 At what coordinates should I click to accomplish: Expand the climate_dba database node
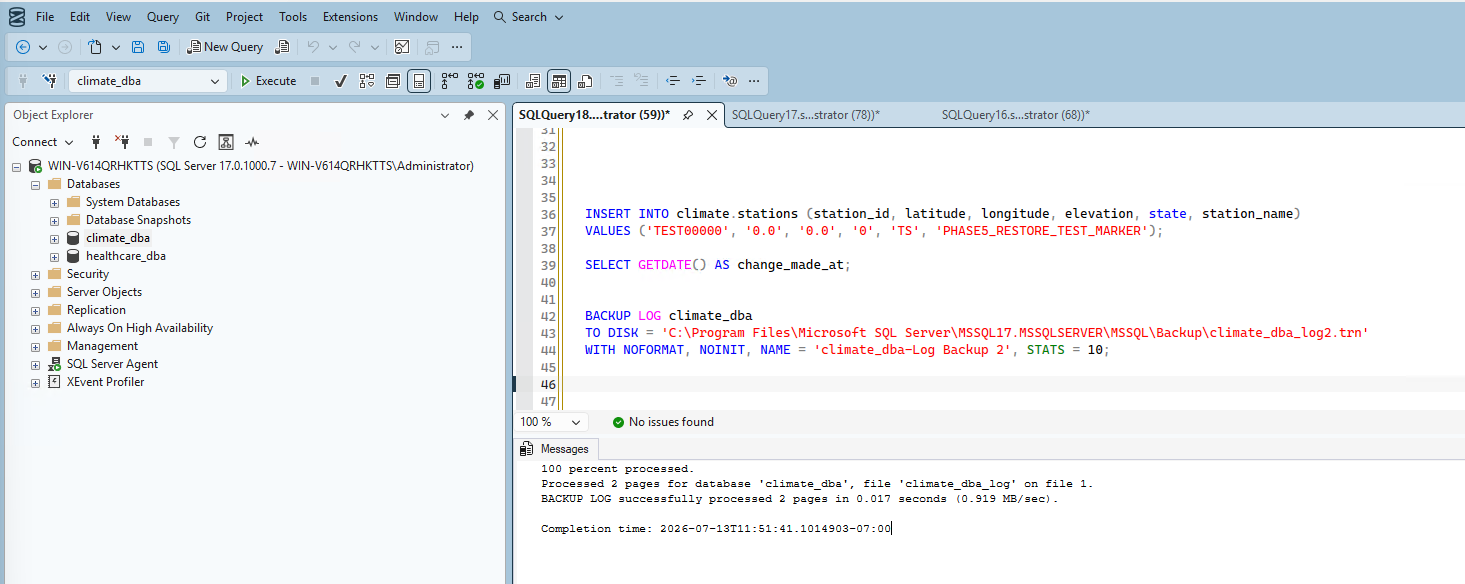pos(55,238)
